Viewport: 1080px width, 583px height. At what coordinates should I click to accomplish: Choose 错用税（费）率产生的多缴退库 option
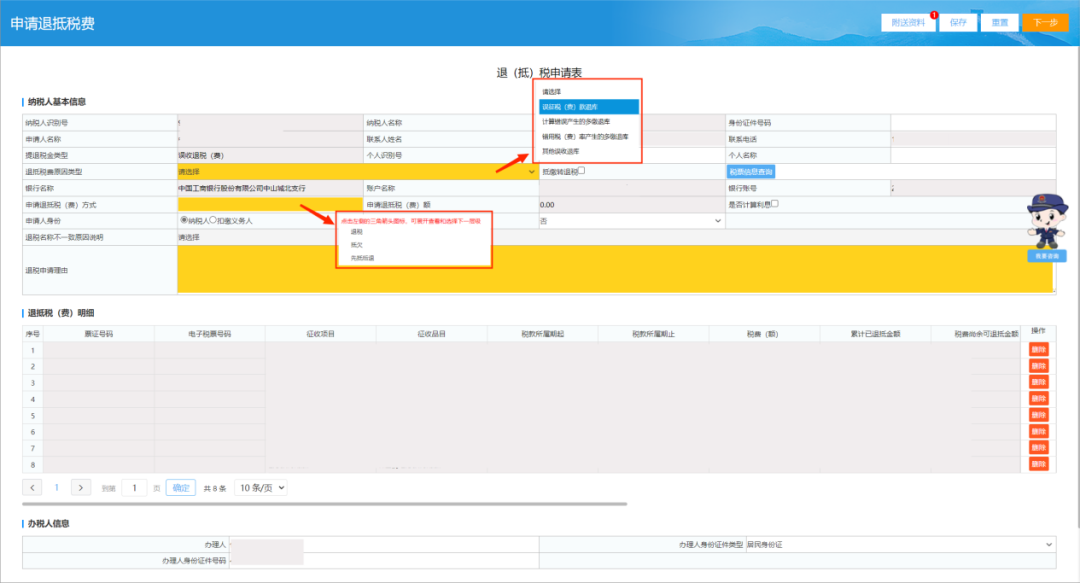[585, 136]
